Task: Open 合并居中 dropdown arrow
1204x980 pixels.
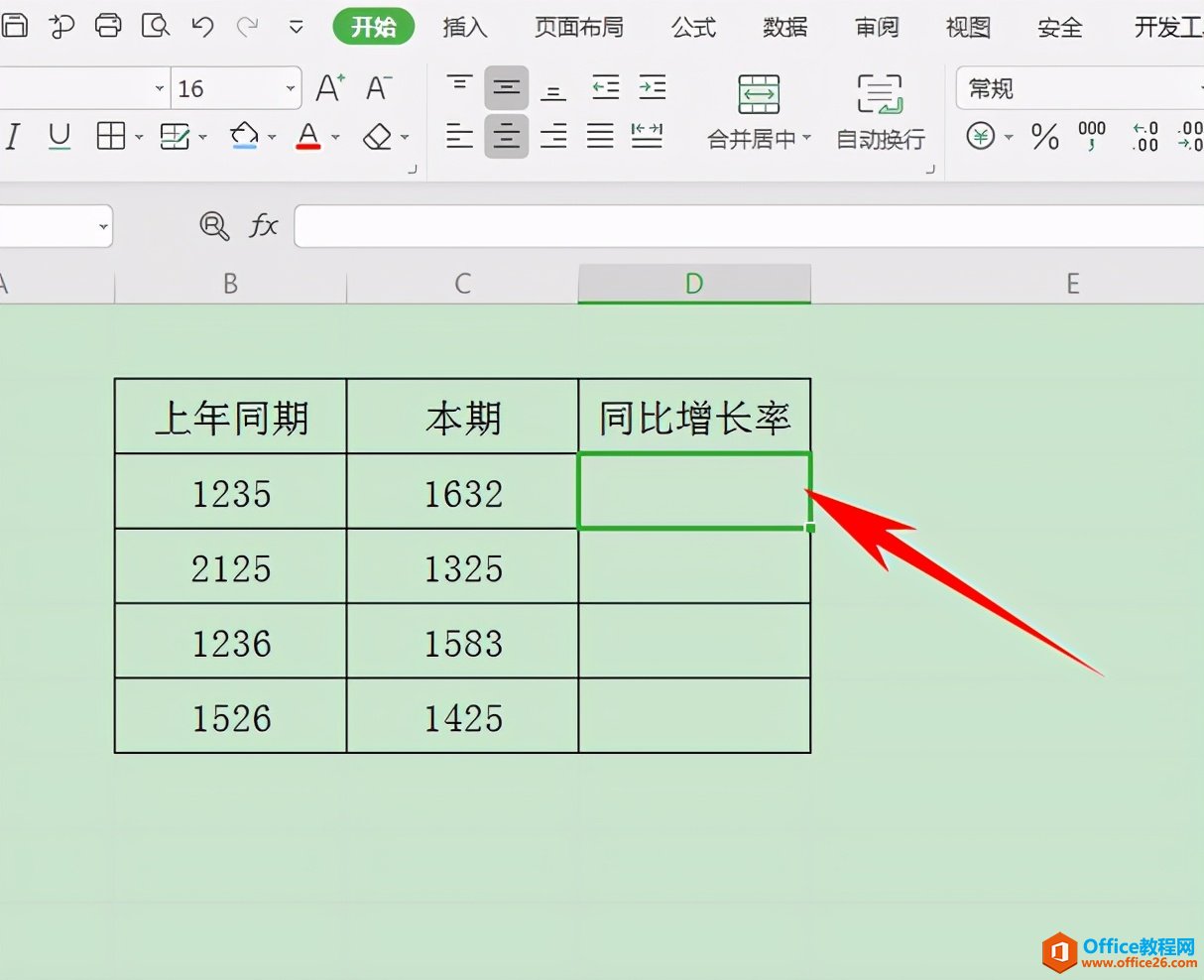Action: click(x=806, y=139)
